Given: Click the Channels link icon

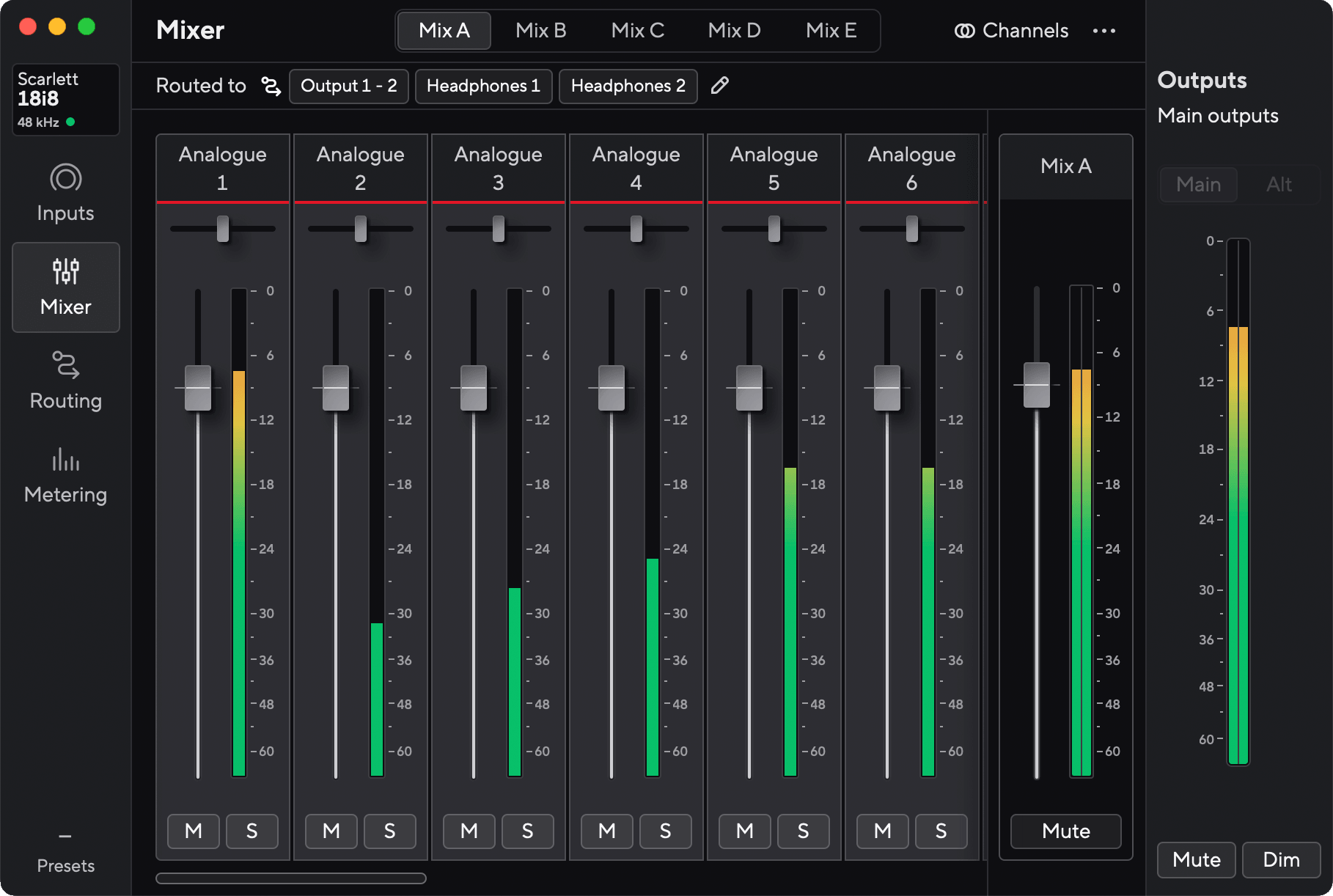Looking at the screenshot, I should click(x=965, y=31).
